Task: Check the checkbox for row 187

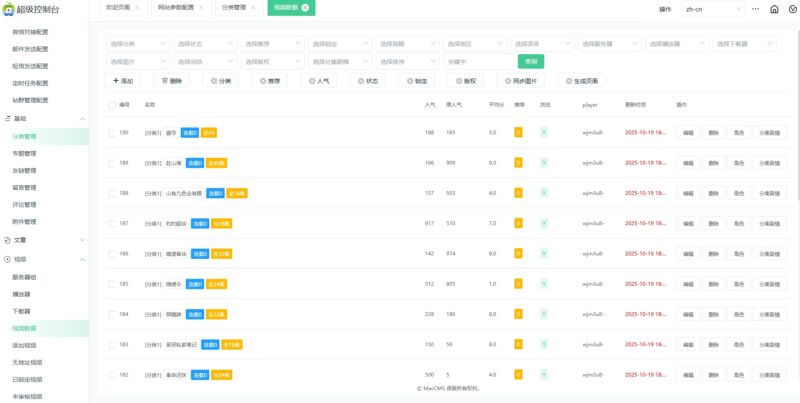Action: tap(112, 223)
